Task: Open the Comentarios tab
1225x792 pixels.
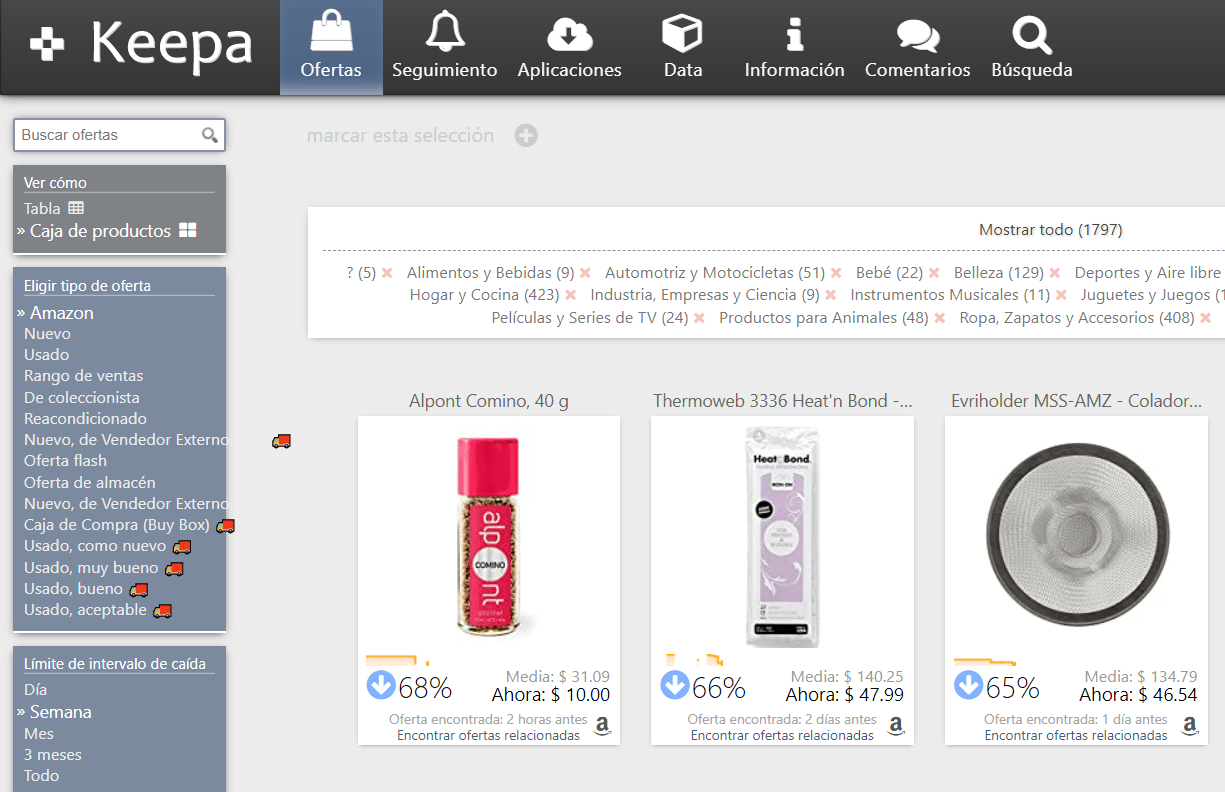Action: (917, 47)
